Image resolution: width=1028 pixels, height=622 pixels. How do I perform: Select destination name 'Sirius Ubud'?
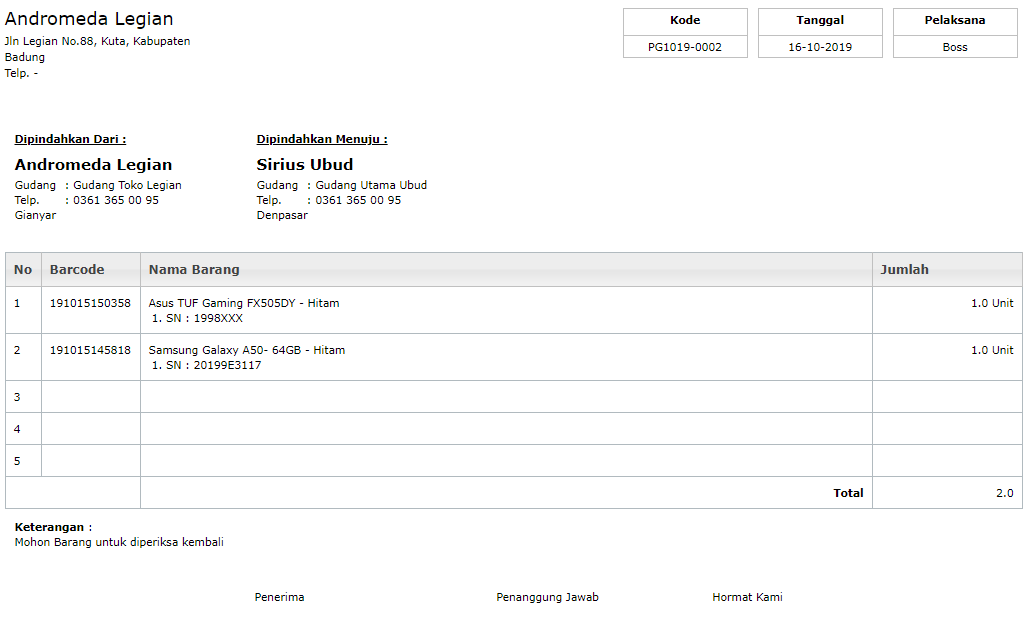pyautogui.click(x=305, y=165)
